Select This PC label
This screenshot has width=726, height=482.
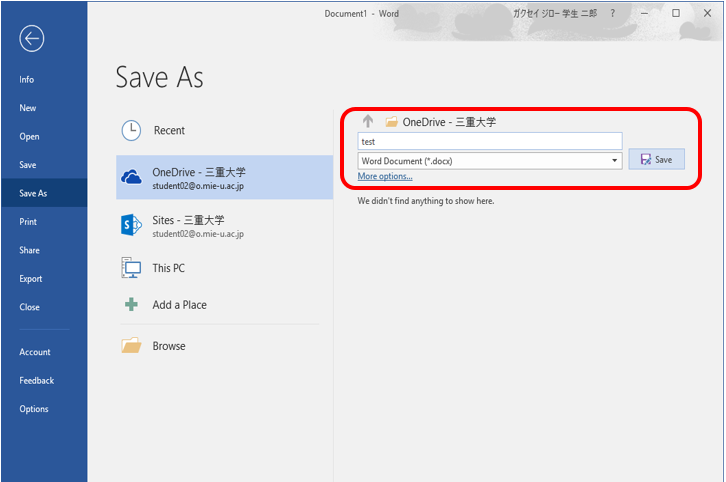[169, 268]
